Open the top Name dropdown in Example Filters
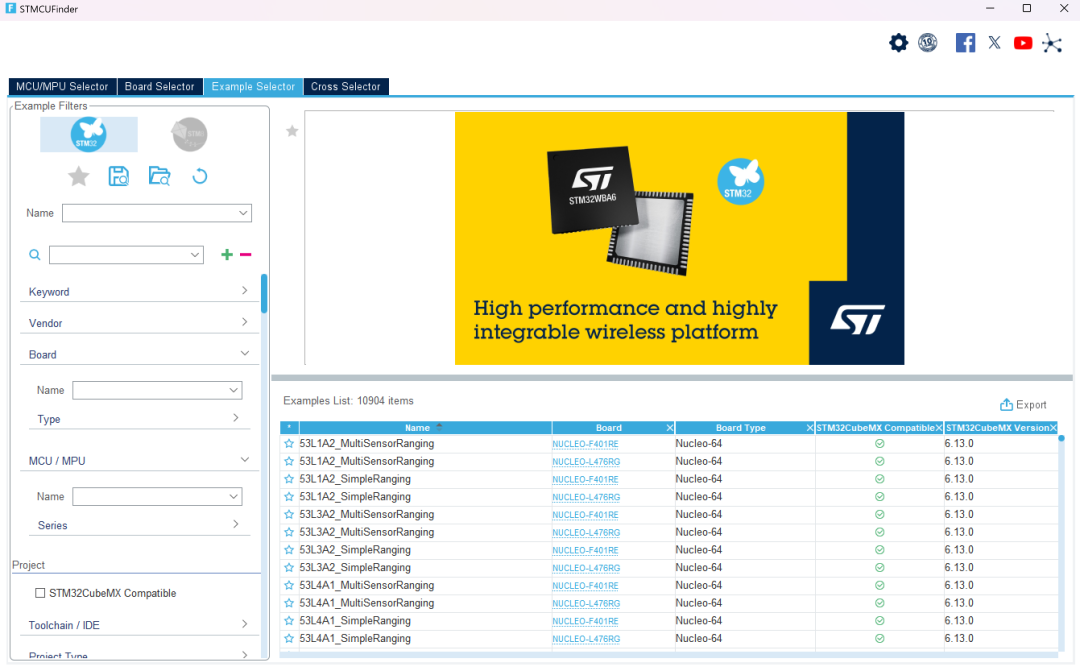This screenshot has height=671, width=1080. click(157, 213)
